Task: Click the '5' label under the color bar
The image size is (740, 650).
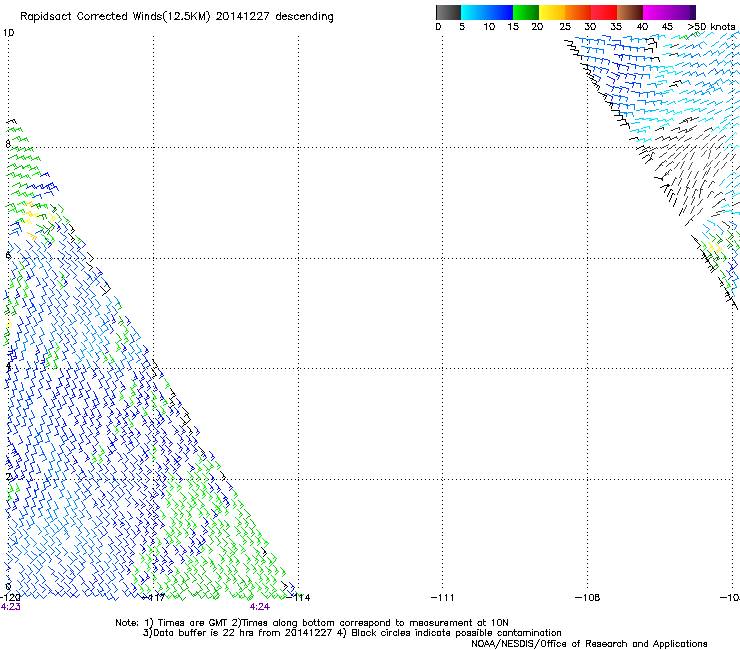Action: click(462, 27)
